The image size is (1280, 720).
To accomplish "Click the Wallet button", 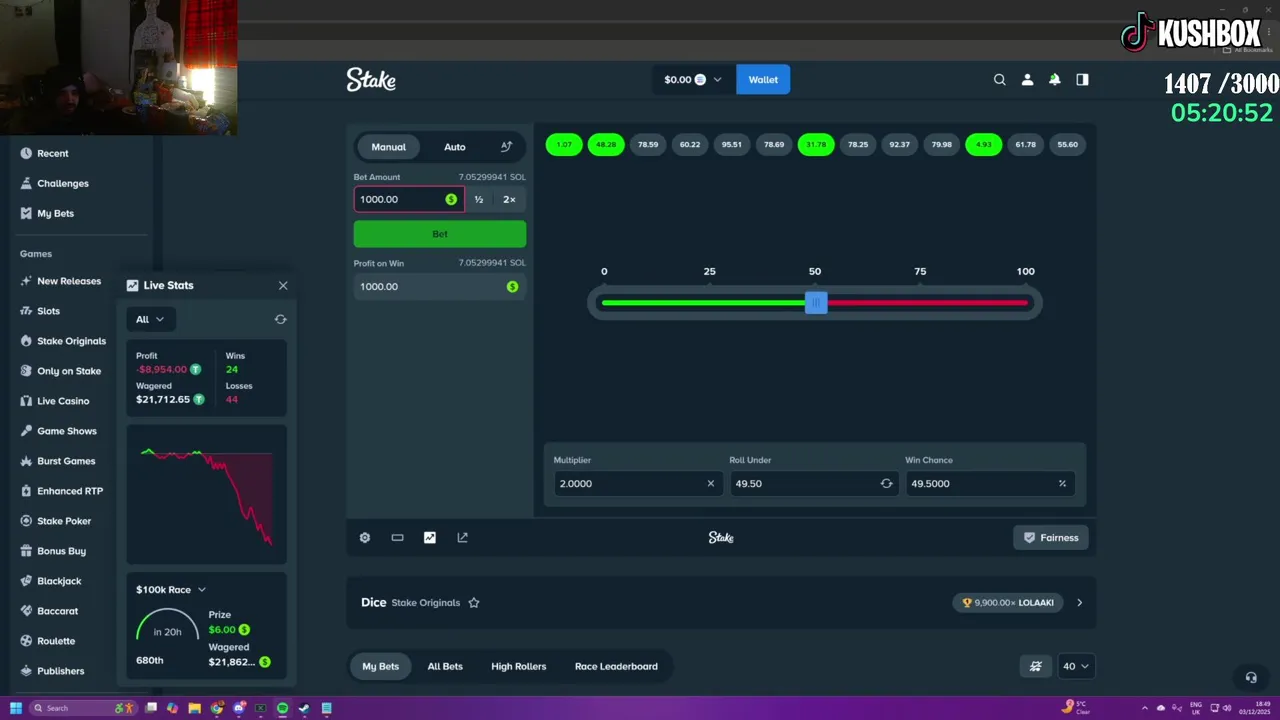I will coord(763,80).
